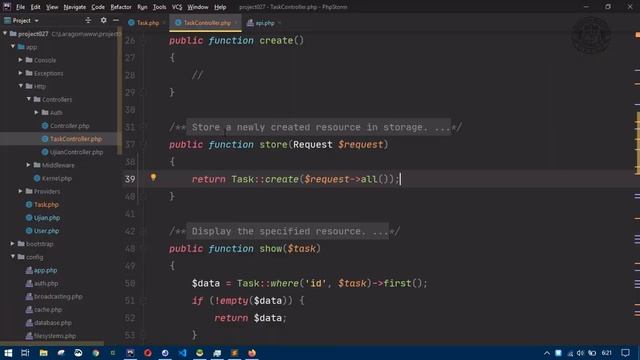Open Project panel settings gear
This screenshot has height=360, width=640.
[x=103, y=20]
